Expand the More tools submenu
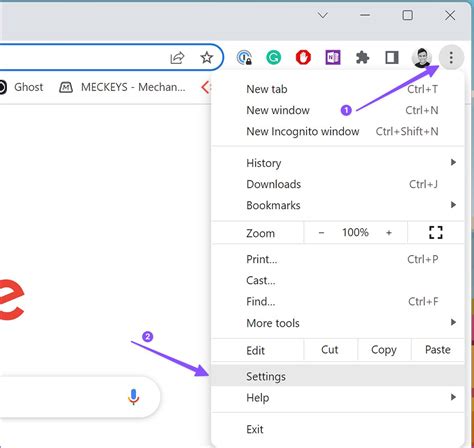474x448 pixels. pyautogui.click(x=338, y=323)
